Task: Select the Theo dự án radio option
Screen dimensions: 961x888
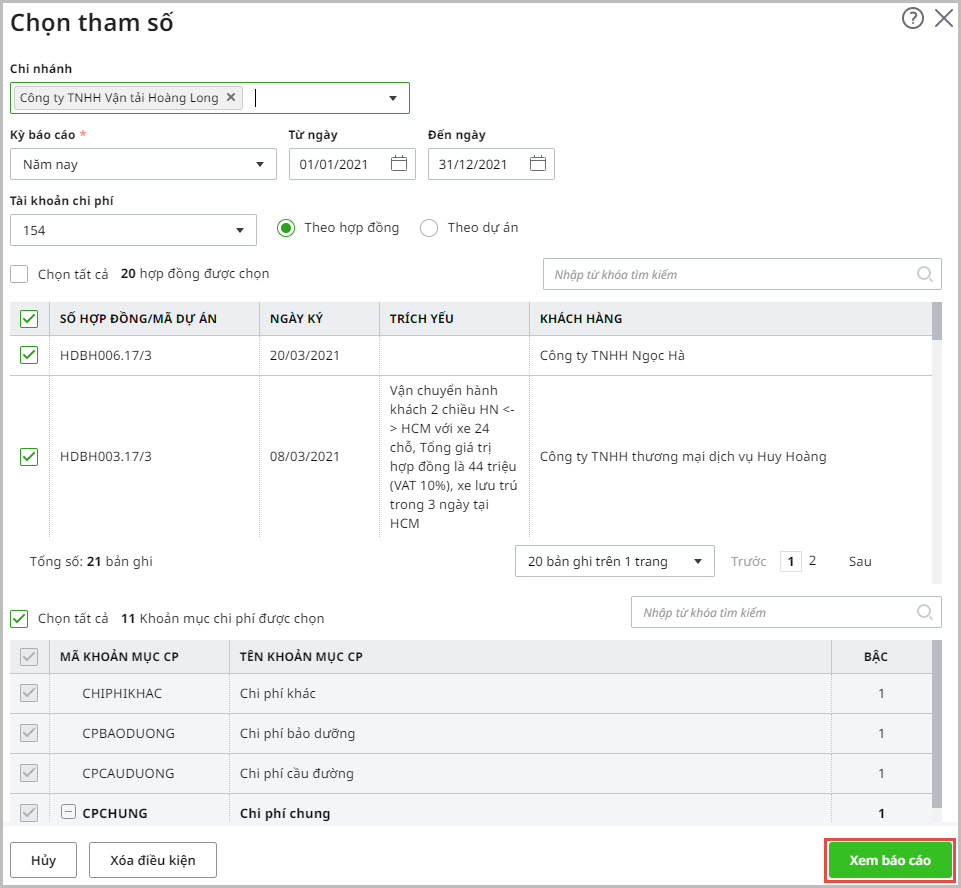Action: point(429,228)
